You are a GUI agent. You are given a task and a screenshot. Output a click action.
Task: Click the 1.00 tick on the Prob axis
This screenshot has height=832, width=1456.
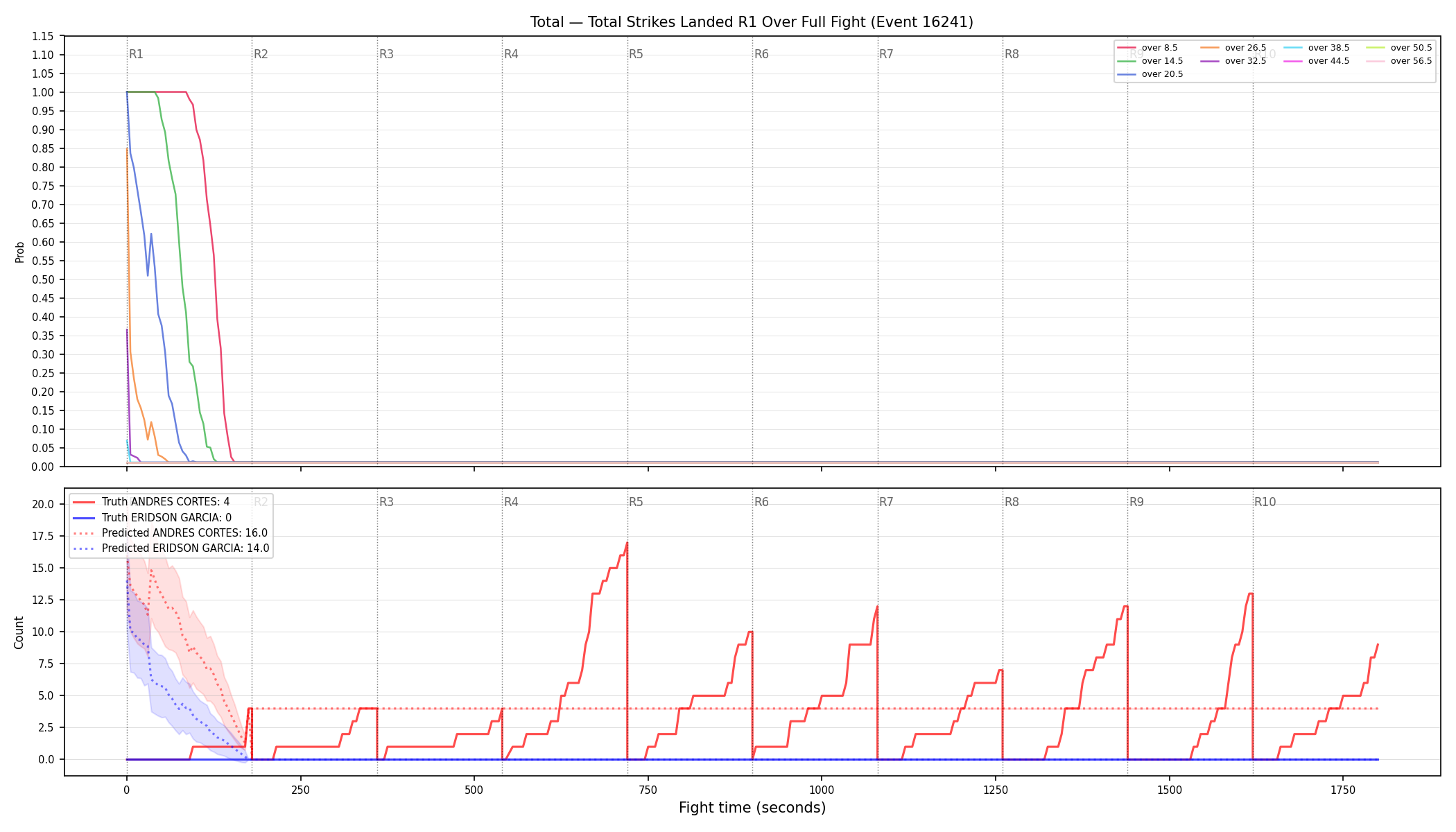pyautogui.click(x=43, y=92)
